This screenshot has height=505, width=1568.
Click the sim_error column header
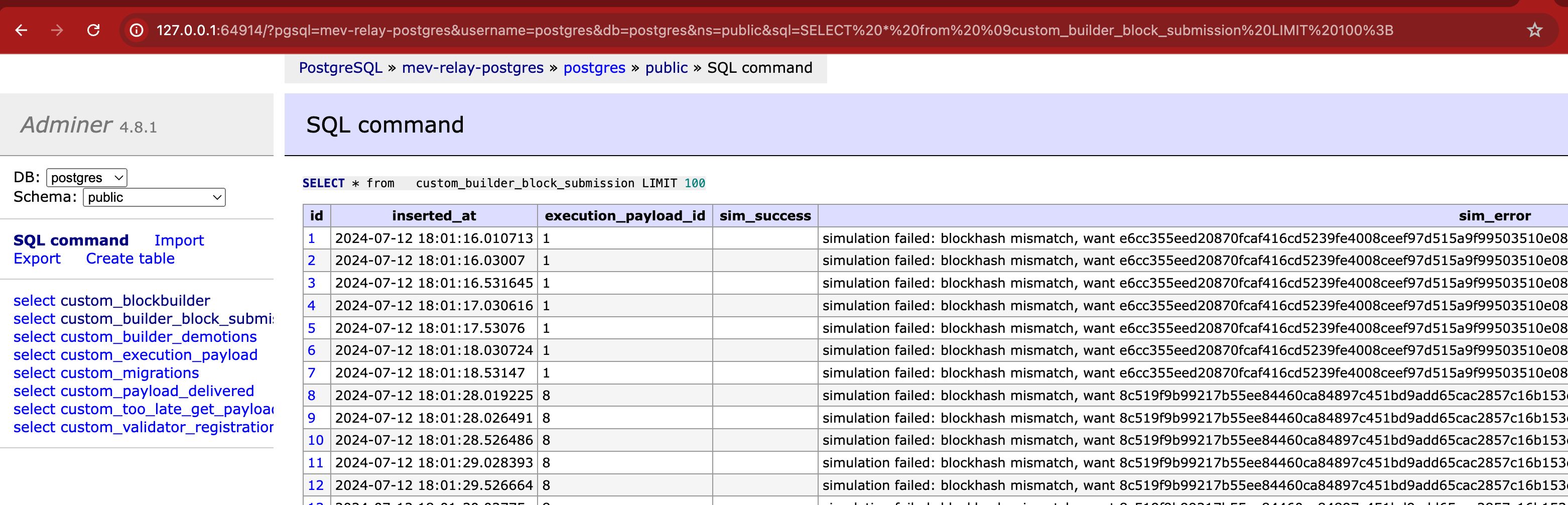(1494, 215)
